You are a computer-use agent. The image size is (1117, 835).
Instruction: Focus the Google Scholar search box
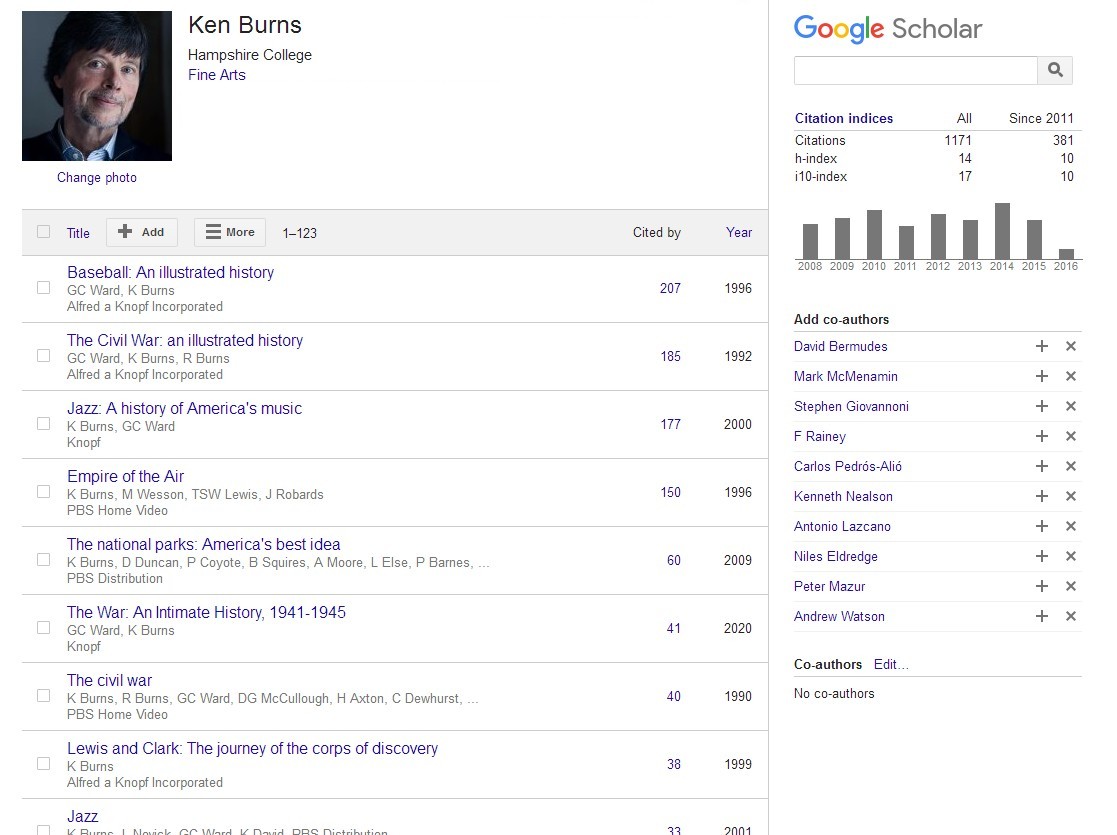click(x=915, y=71)
